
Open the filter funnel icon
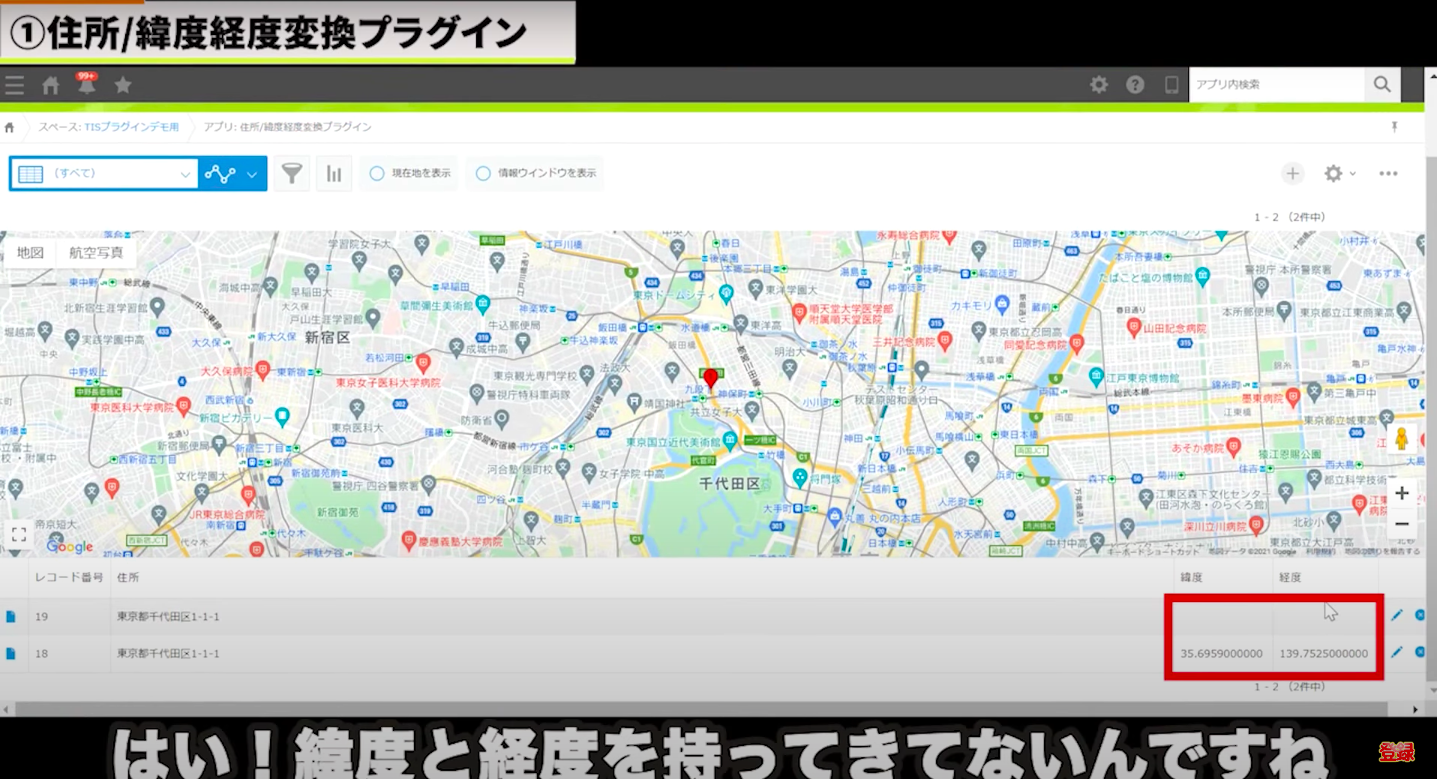tap(291, 174)
